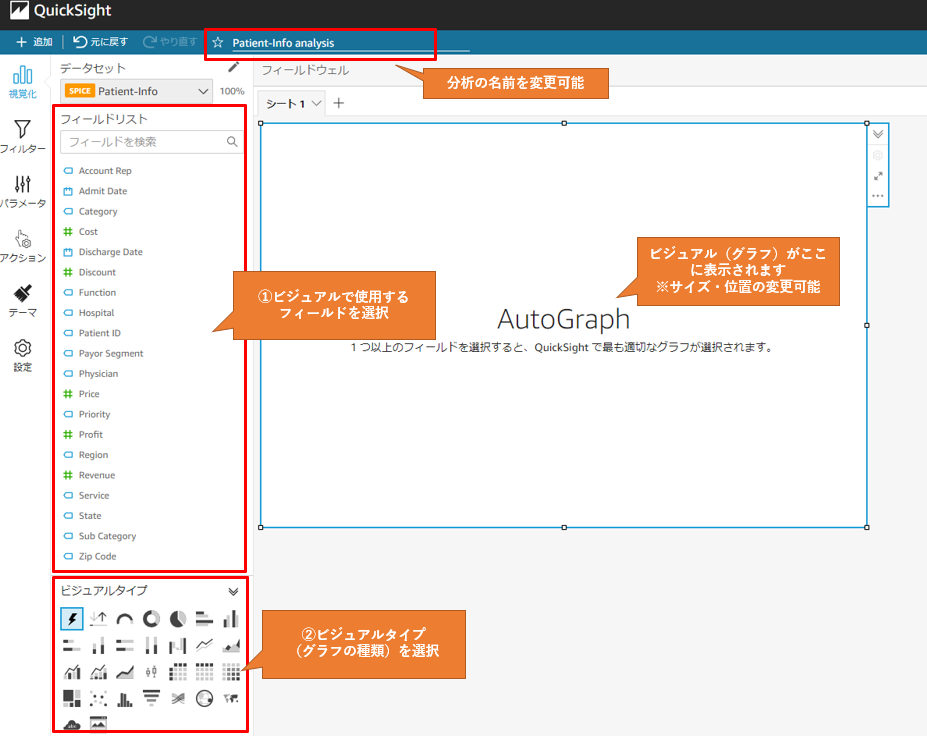Select the AutoGraph lightning visual type
This screenshot has width=927, height=736.
coord(72,619)
